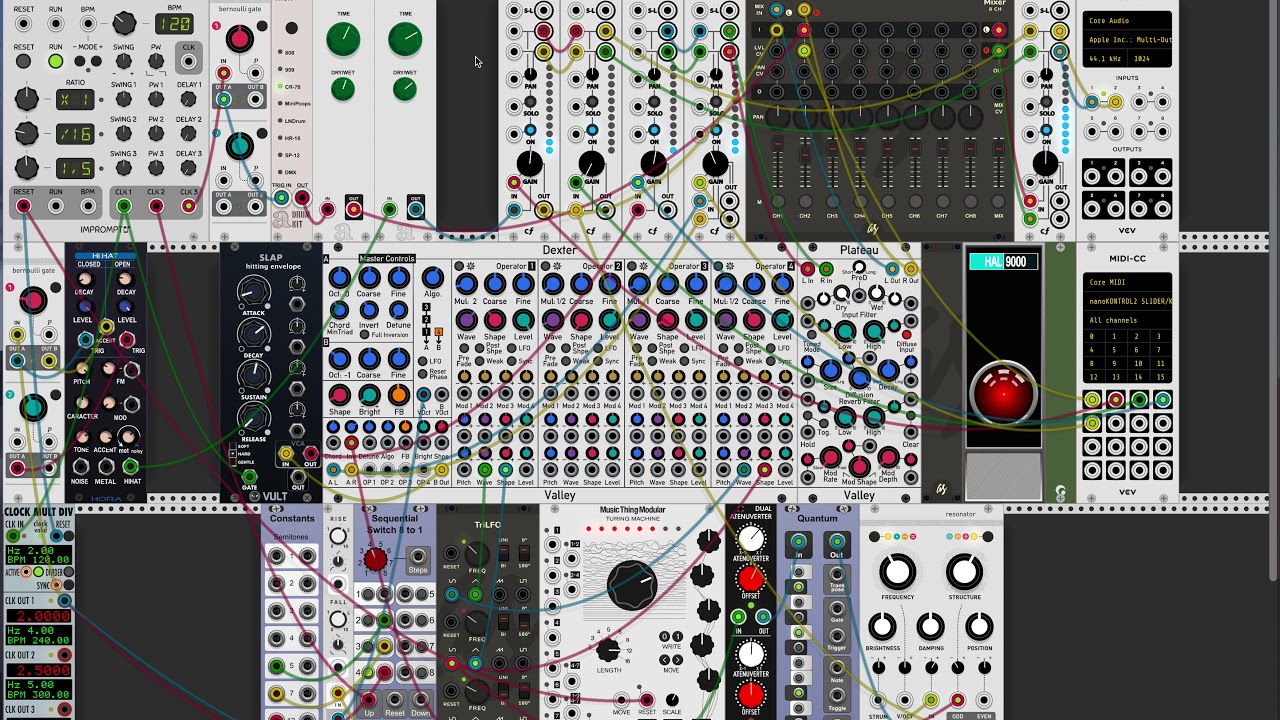Image resolution: width=1280 pixels, height=720 pixels.
Task: Click the BPM display reading 120
Action: point(174,22)
